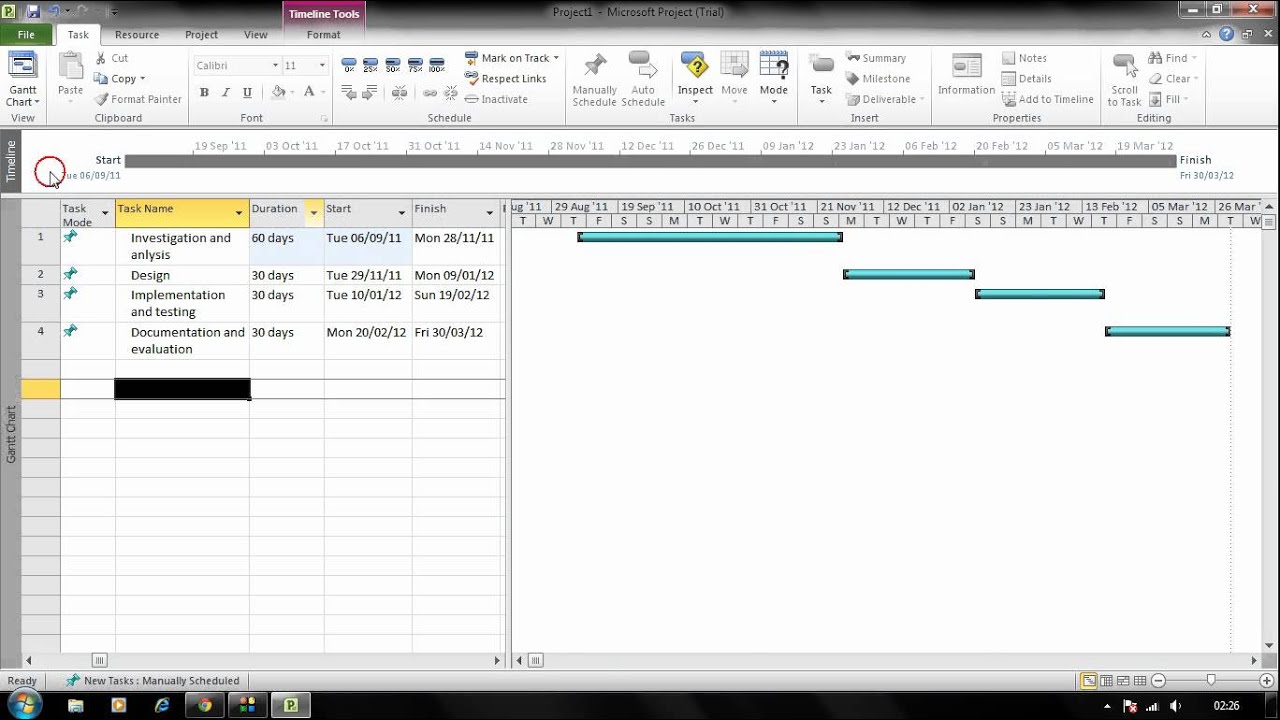Open Chrome from the taskbar

point(205,705)
